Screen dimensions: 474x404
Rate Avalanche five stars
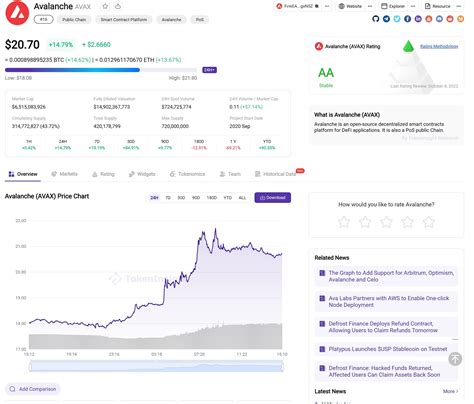tap(429, 222)
